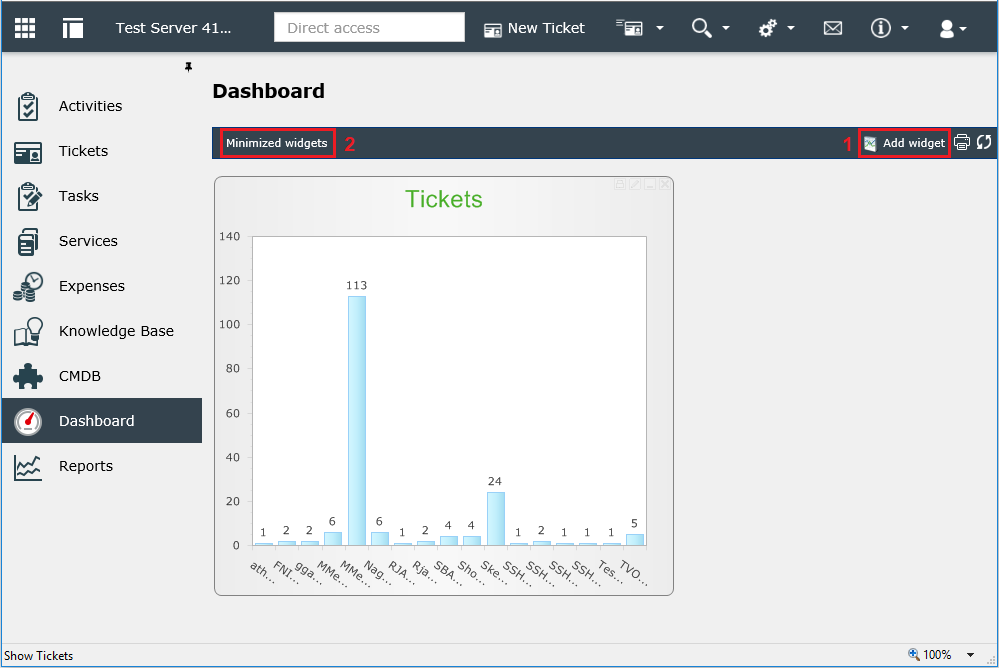999x668 pixels.
Task: Refresh the dashboard with the reload icon
Action: [984, 142]
